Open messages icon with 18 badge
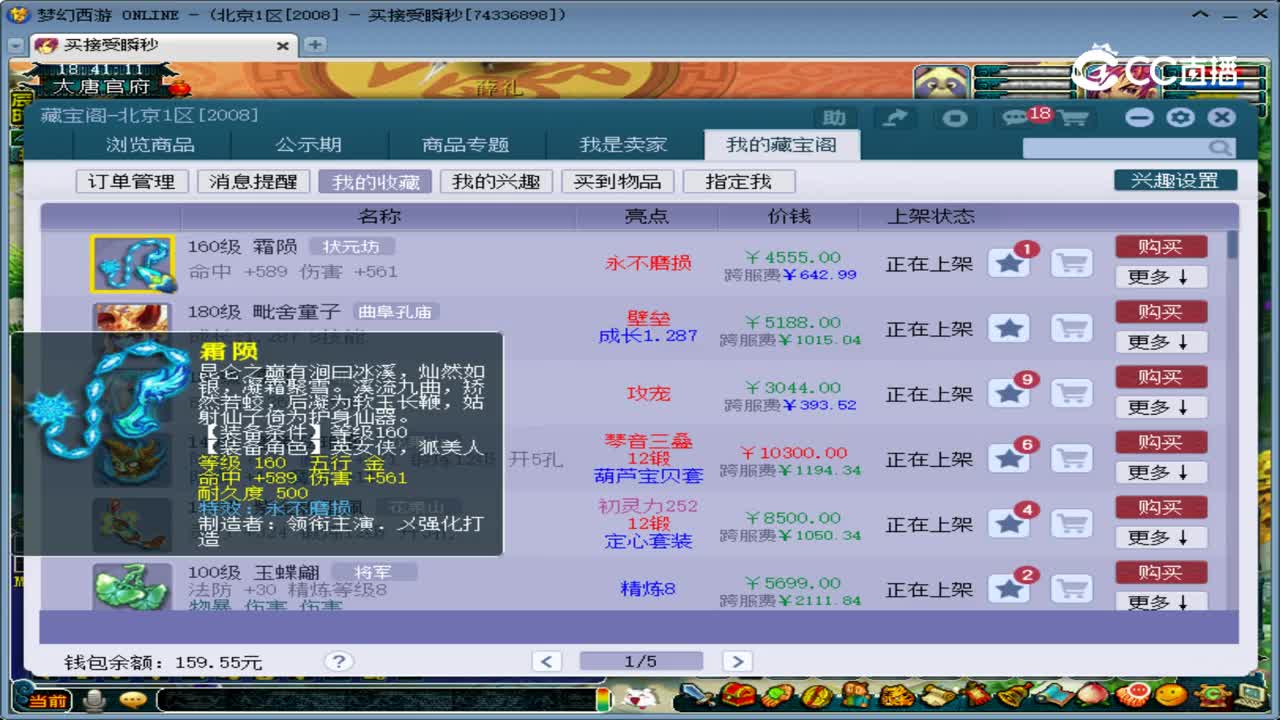1280x720 pixels. (x=1015, y=118)
